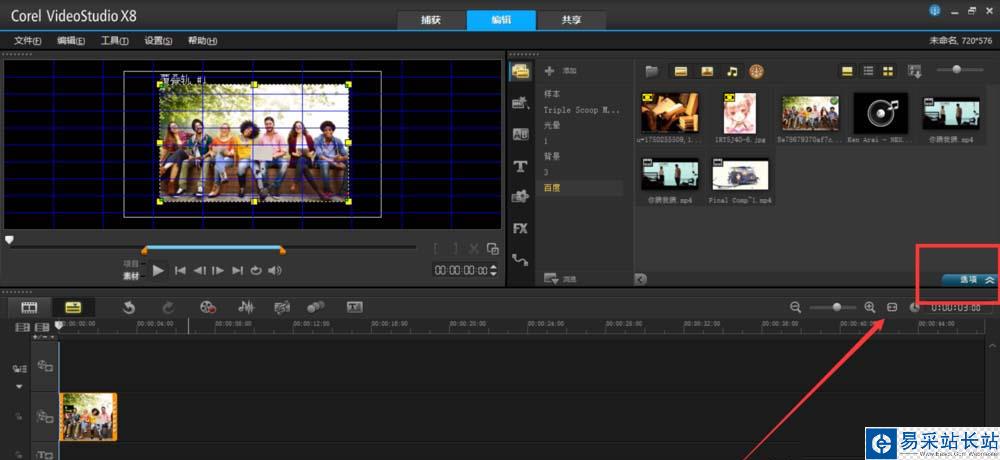Fit project in timeline window
This screenshot has width=1000, height=460.
(x=892, y=307)
